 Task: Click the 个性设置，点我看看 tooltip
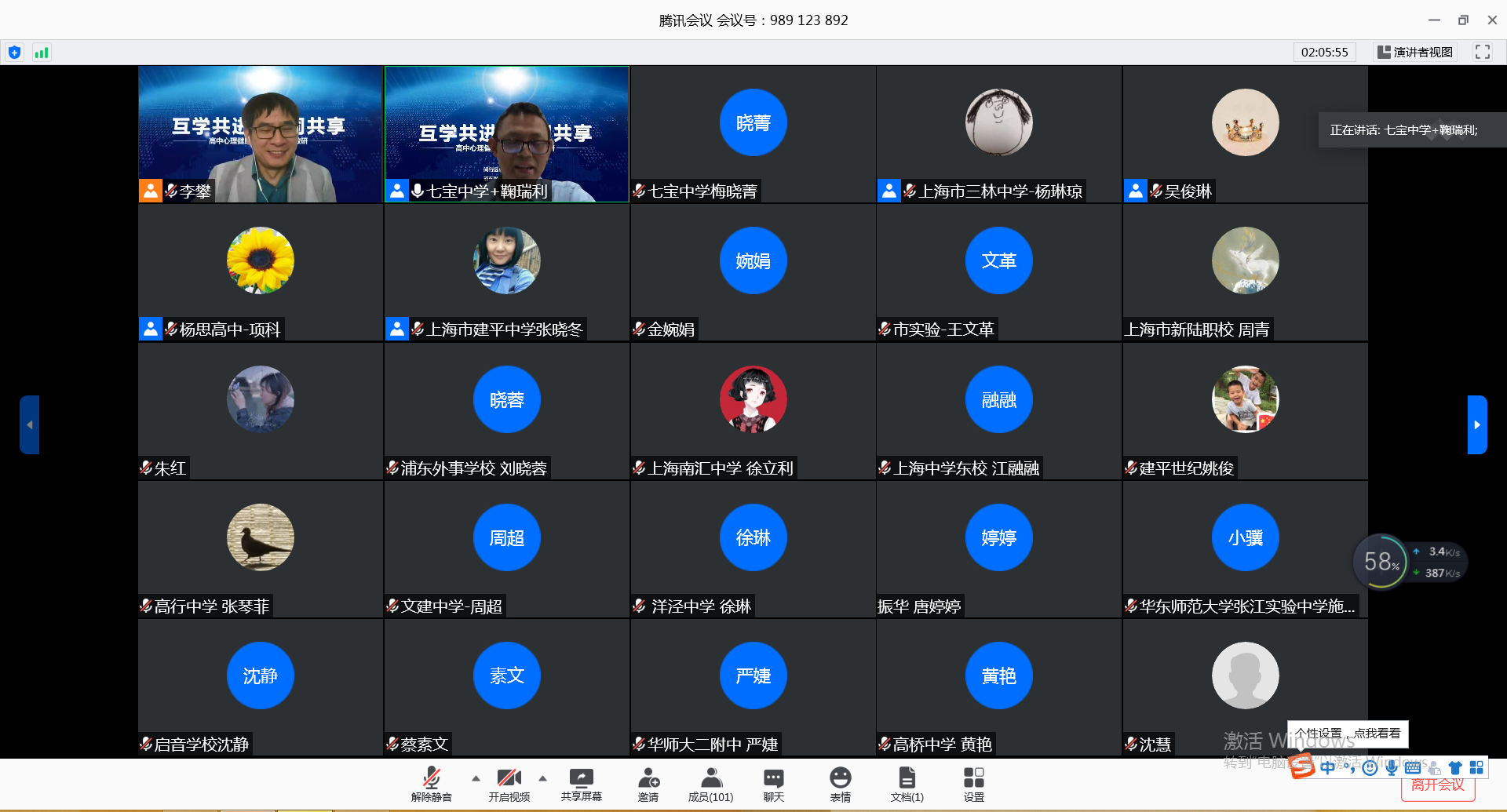tap(1348, 734)
